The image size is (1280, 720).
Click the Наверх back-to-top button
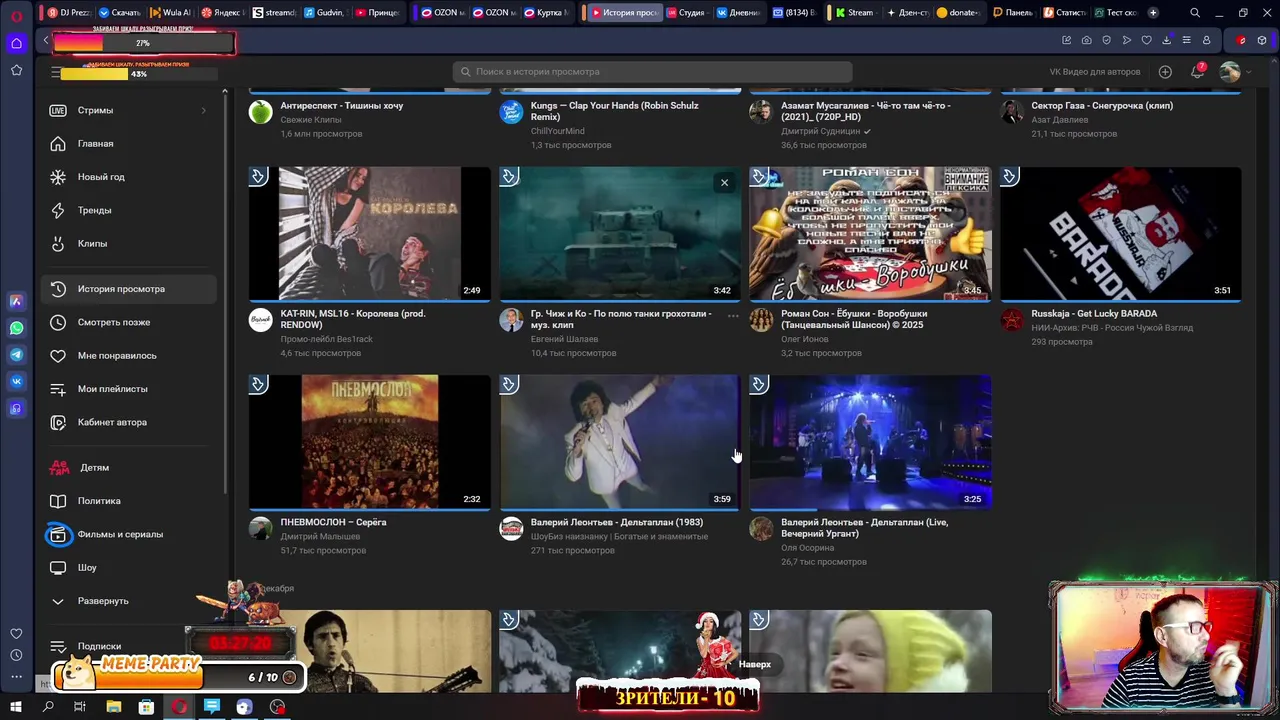[755, 664]
